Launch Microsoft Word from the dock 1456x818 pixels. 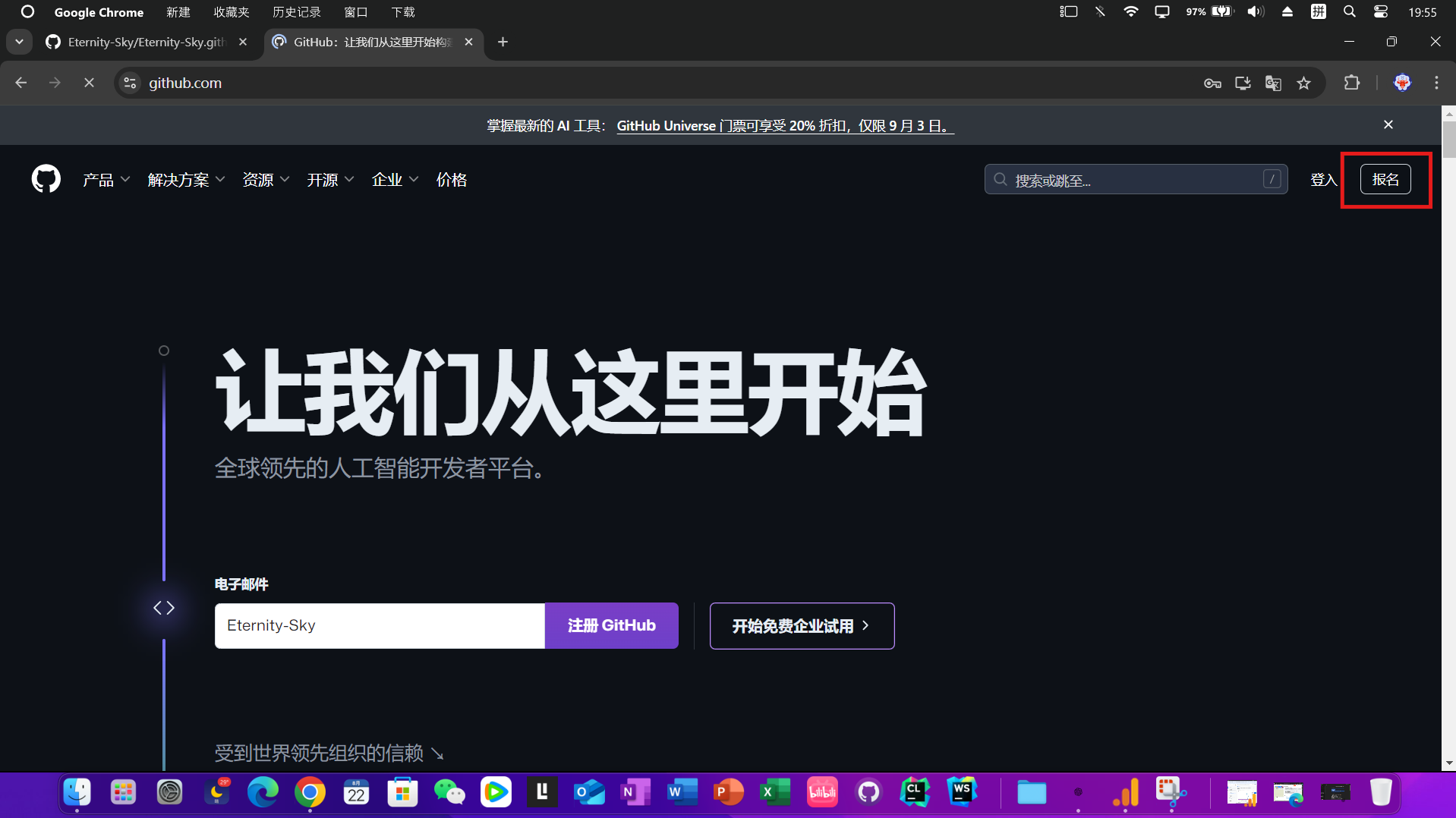[x=682, y=793]
